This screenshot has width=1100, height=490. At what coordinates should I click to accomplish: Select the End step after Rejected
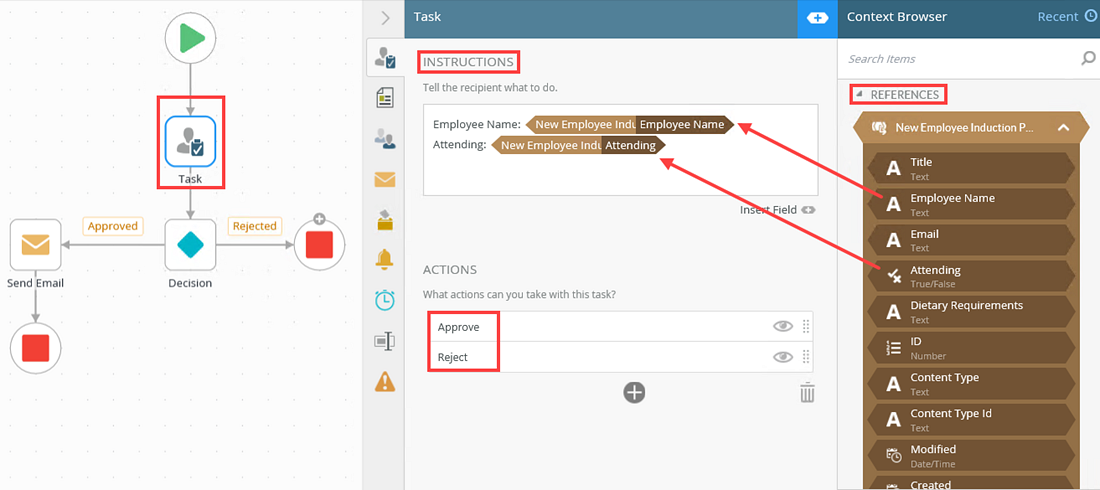pos(319,244)
